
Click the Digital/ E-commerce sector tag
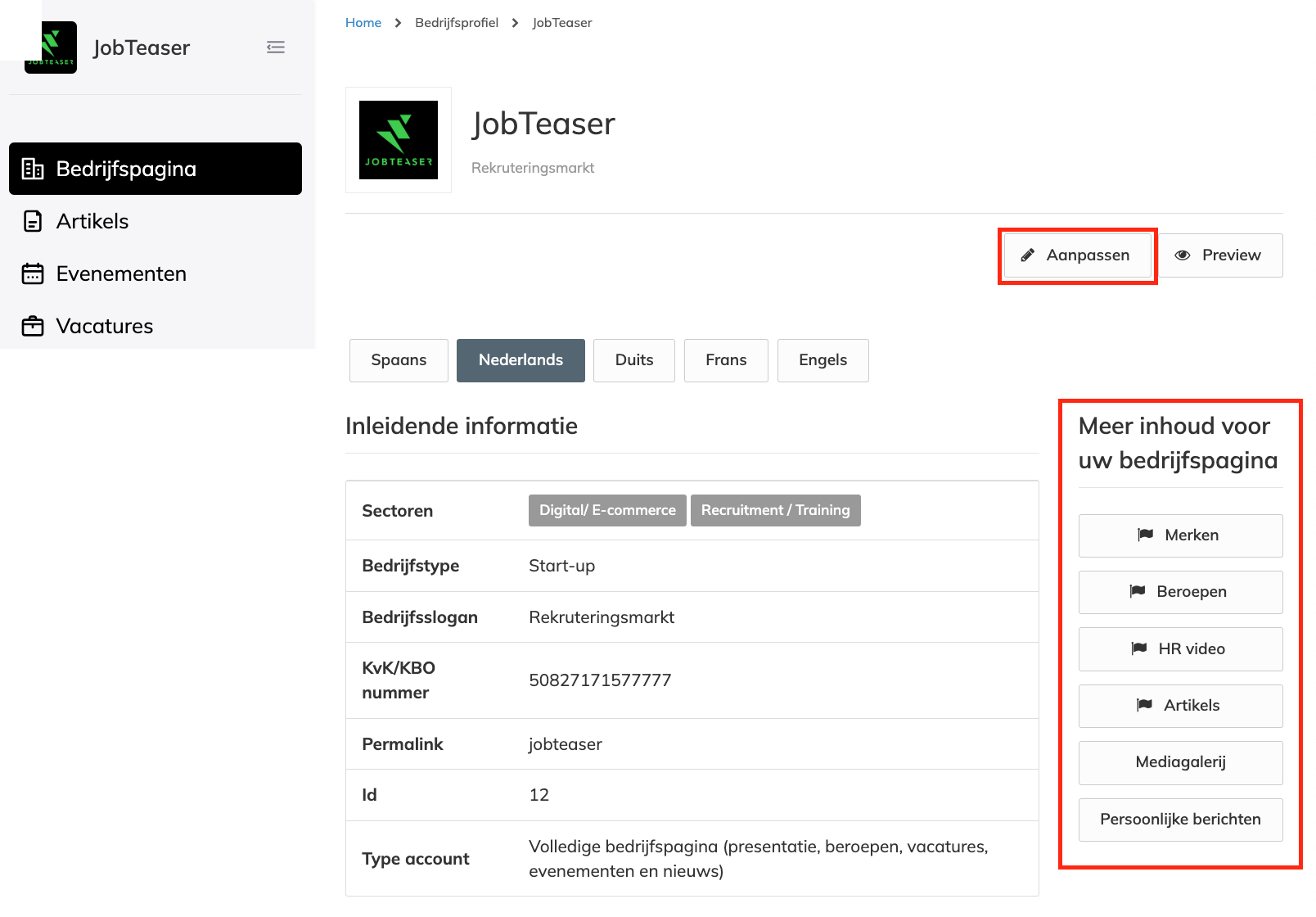point(607,510)
